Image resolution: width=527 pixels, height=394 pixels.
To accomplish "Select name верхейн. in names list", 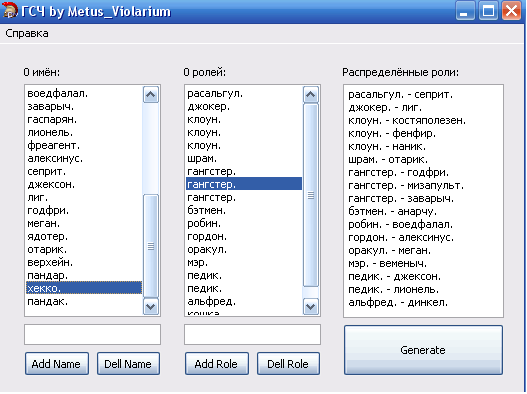I will pos(84,262).
